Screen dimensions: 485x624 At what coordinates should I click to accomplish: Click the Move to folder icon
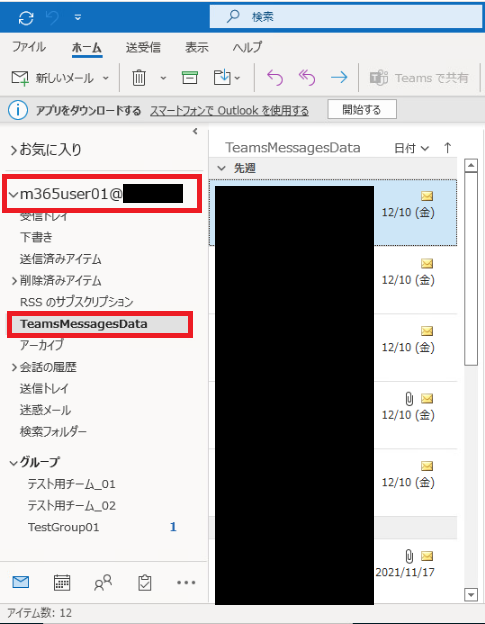222,77
